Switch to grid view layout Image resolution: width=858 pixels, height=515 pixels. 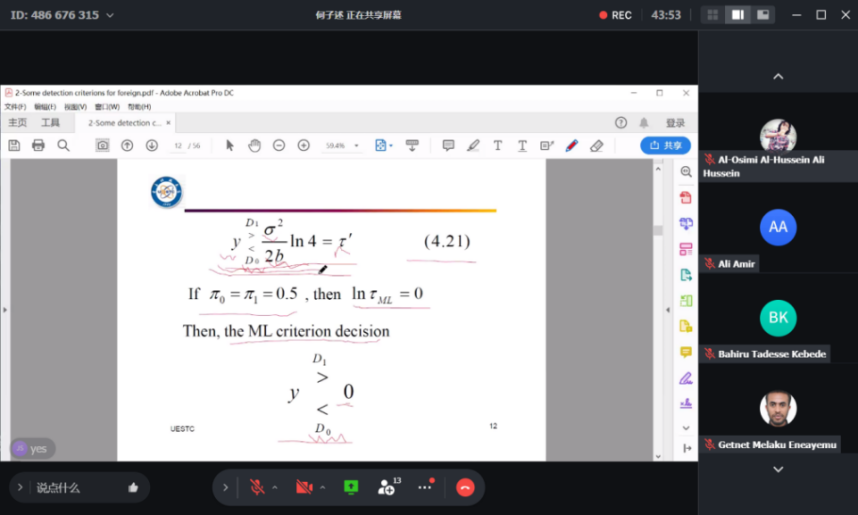[x=712, y=15]
